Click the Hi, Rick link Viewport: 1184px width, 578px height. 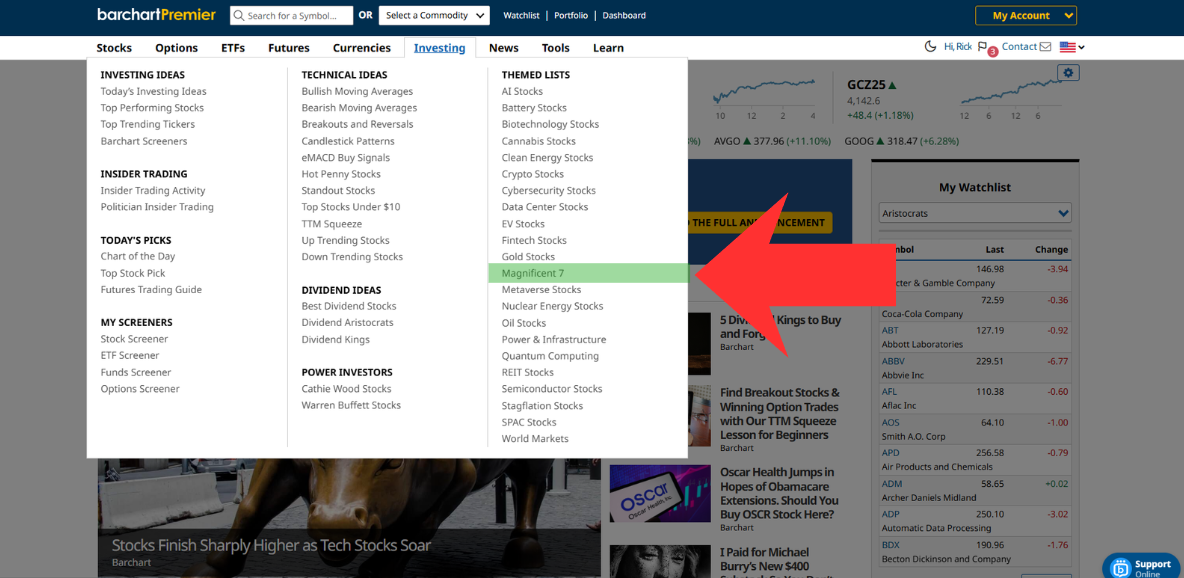point(957,47)
